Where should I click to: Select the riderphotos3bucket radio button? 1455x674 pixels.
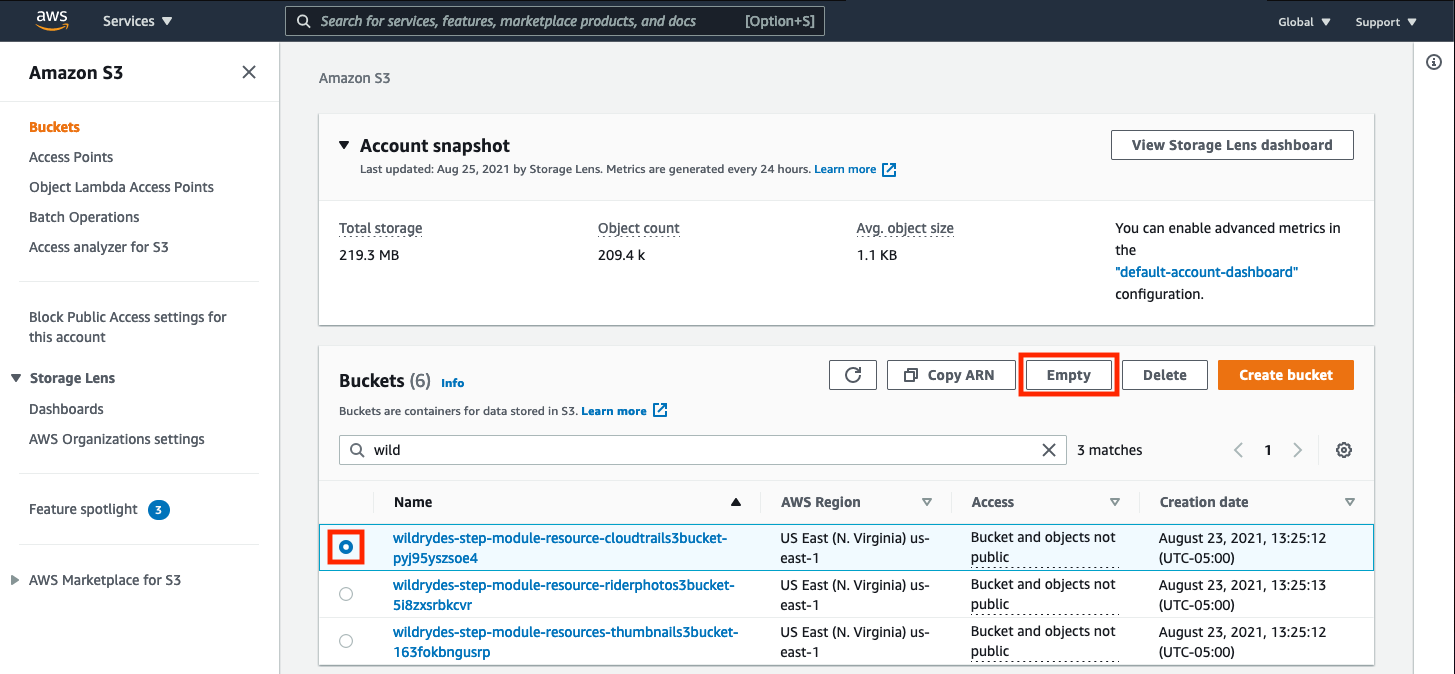tap(346, 594)
